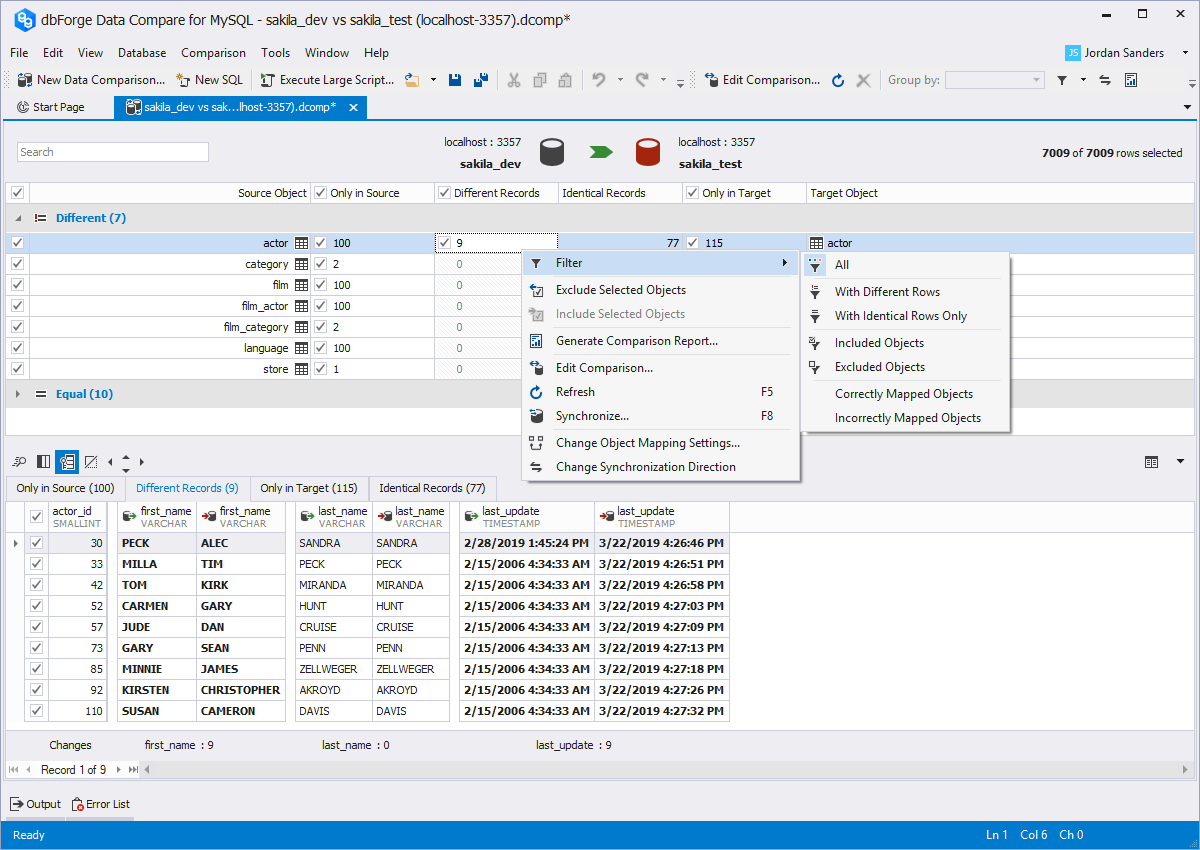Open the Comparison menu
1200x850 pixels.
coord(213,53)
